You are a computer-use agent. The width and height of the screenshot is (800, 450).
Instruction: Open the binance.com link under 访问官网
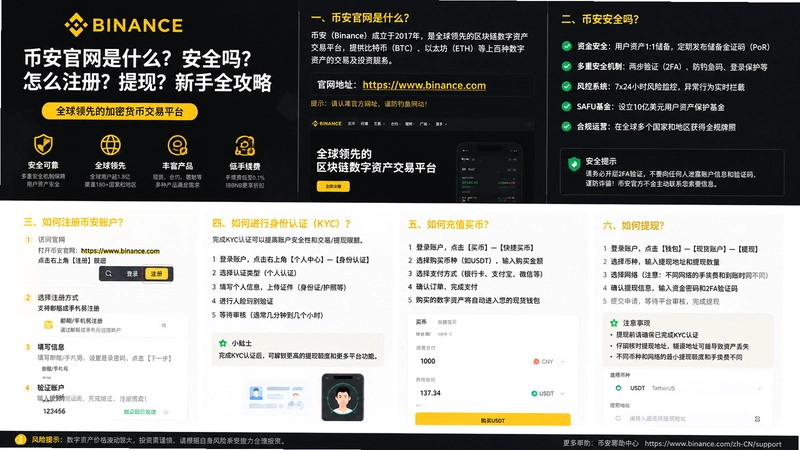(x=120, y=251)
